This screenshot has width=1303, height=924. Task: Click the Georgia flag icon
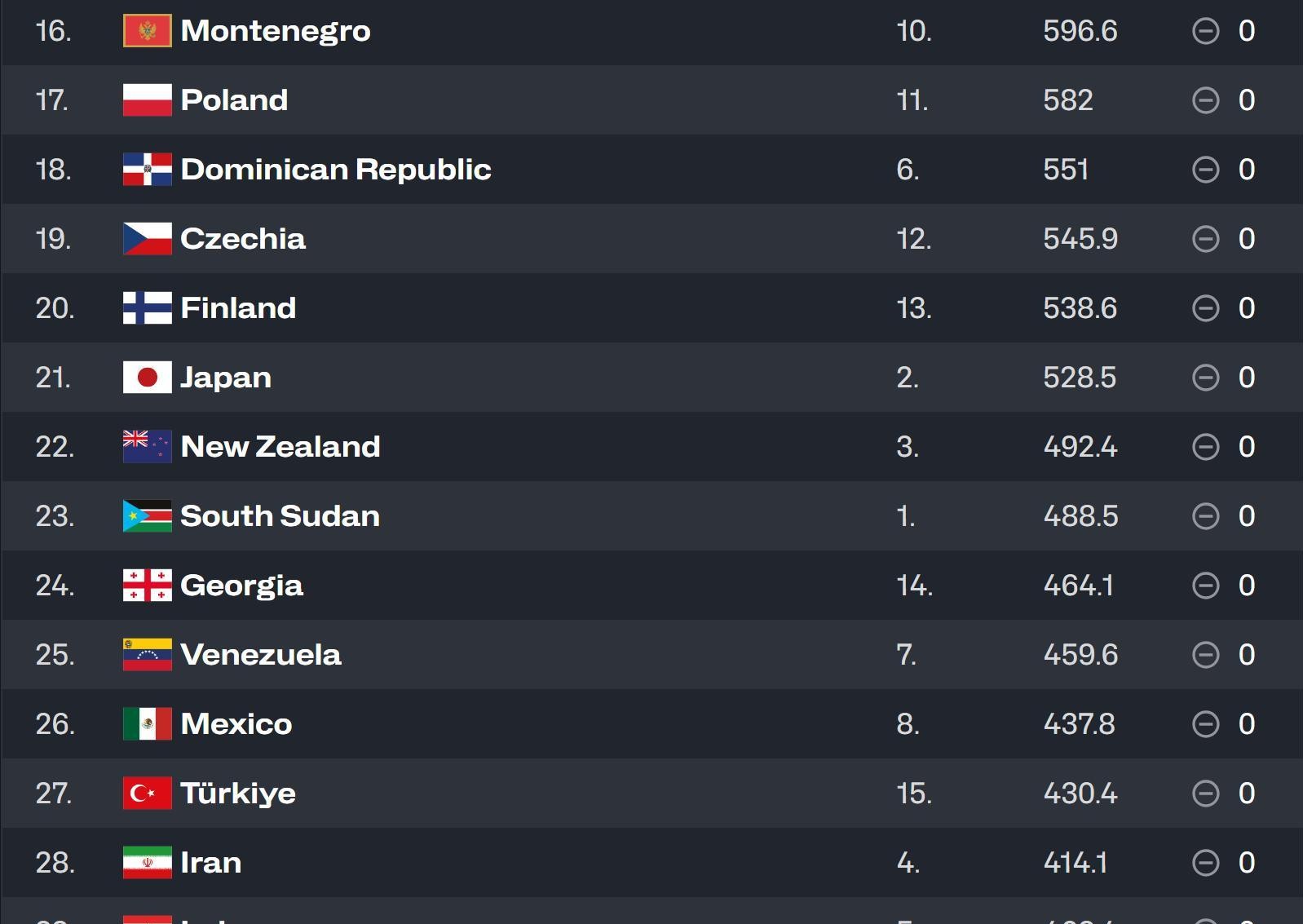(x=148, y=586)
